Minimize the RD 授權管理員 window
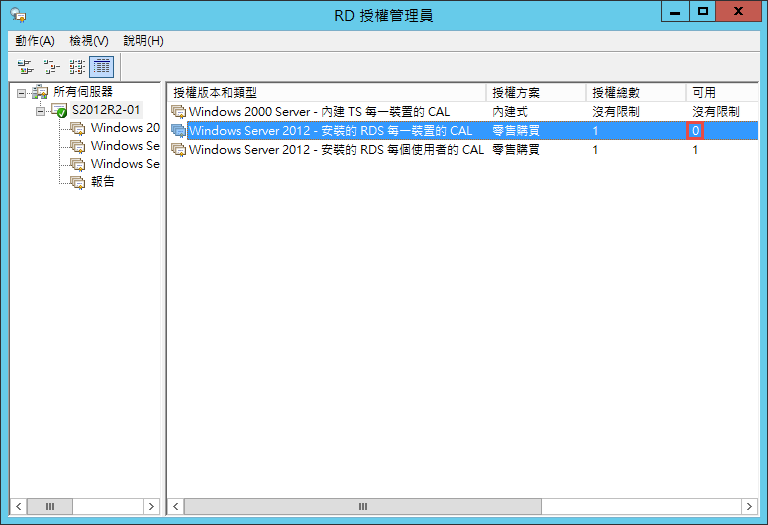This screenshot has height=525, width=768. [675, 12]
